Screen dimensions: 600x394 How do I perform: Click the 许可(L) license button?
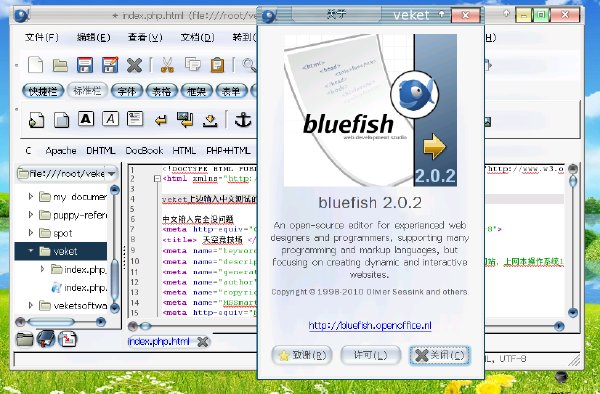tap(370, 355)
